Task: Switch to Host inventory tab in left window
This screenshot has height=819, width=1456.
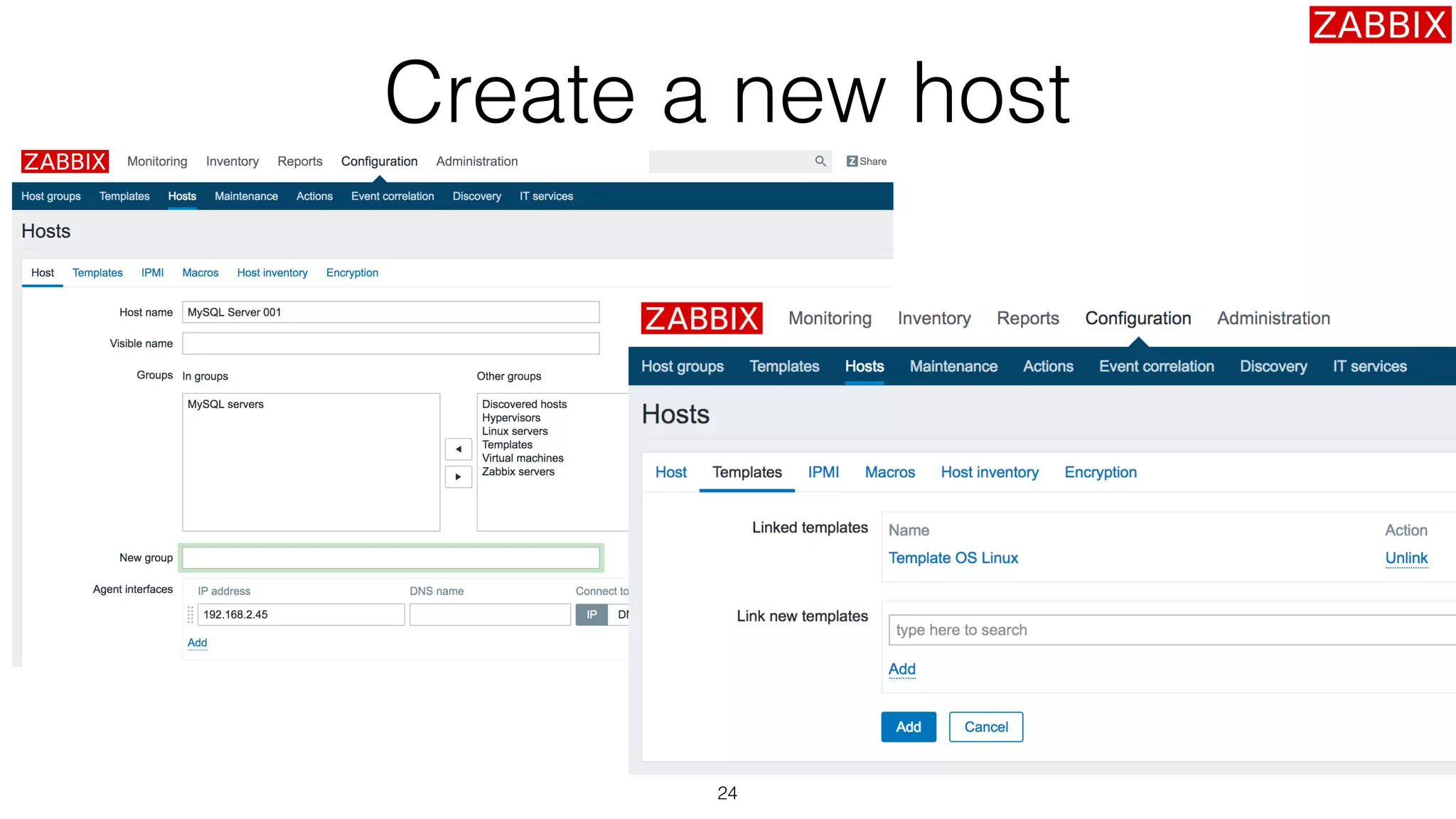Action: (x=272, y=273)
